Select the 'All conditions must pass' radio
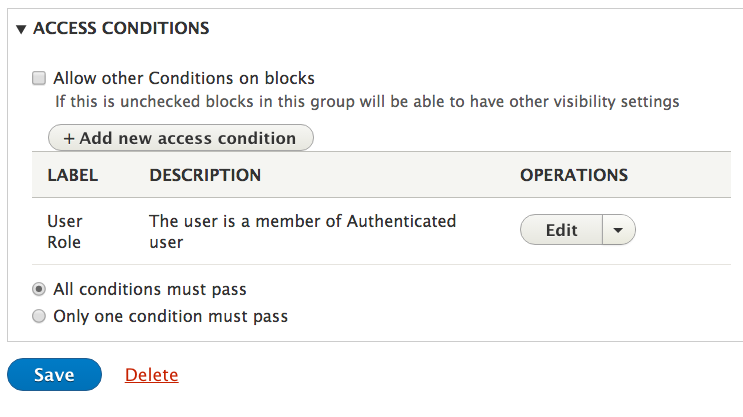The image size is (743, 417). [x=40, y=290]
